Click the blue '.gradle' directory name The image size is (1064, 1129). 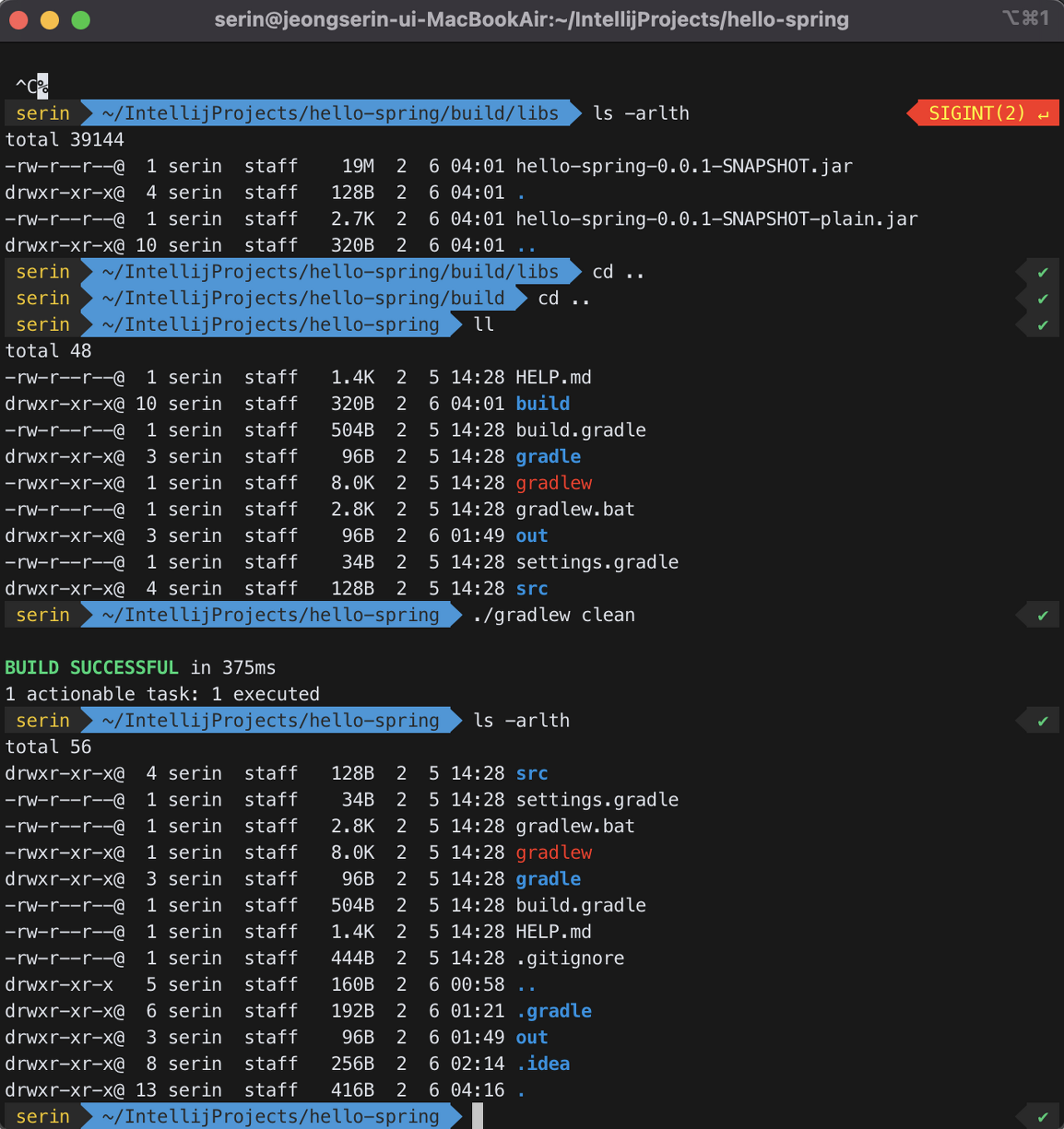coord(554,1011)
